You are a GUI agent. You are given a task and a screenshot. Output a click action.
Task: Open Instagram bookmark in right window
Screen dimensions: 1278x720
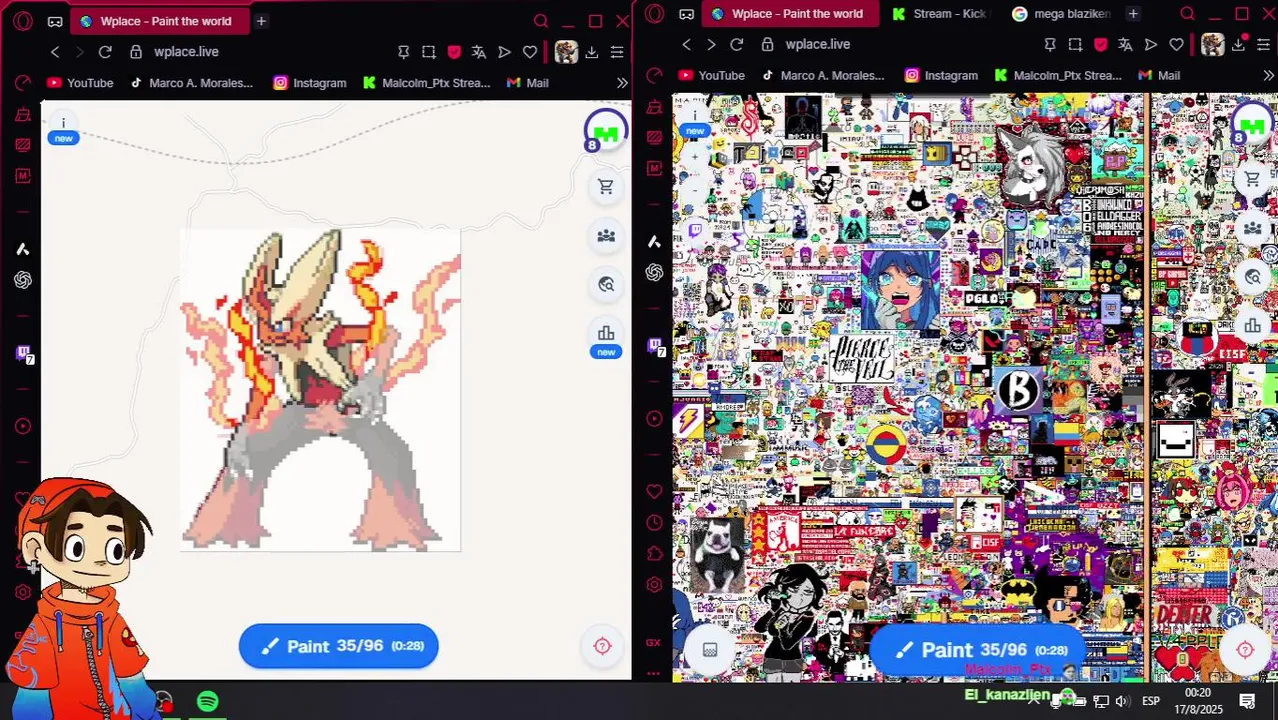pyautogui.click(x=941, y=75)
